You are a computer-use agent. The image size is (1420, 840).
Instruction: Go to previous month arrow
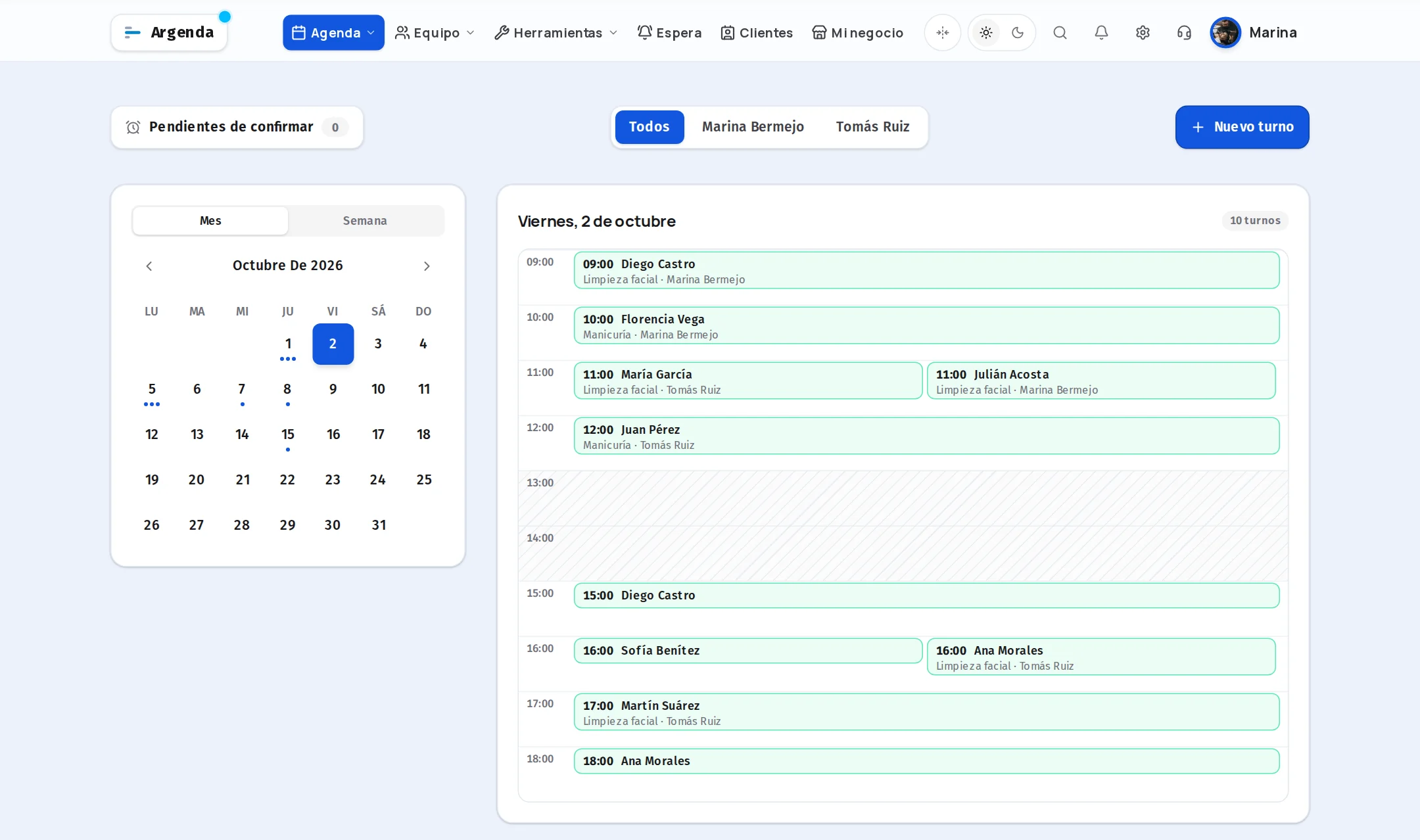pyautogui.click(x=149, y=266)
